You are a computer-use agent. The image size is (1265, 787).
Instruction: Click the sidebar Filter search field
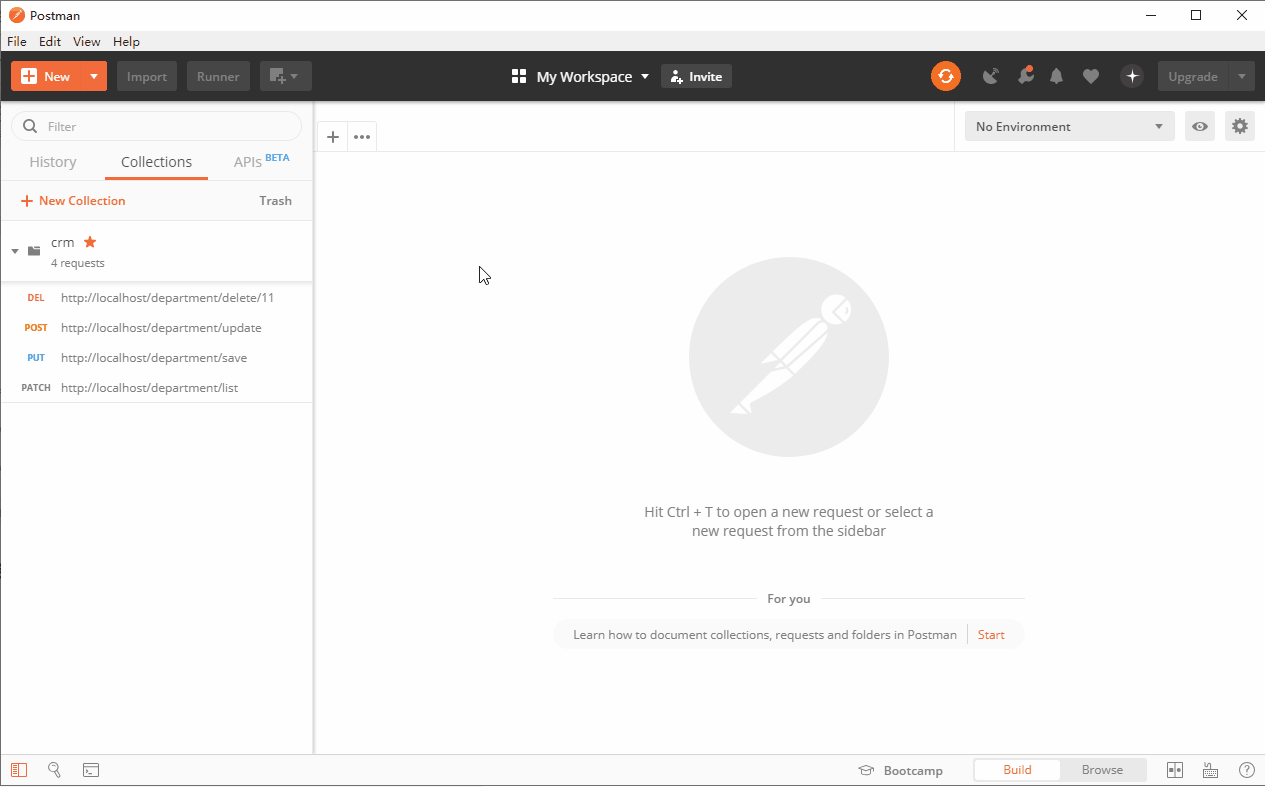(x=156, y=126)
